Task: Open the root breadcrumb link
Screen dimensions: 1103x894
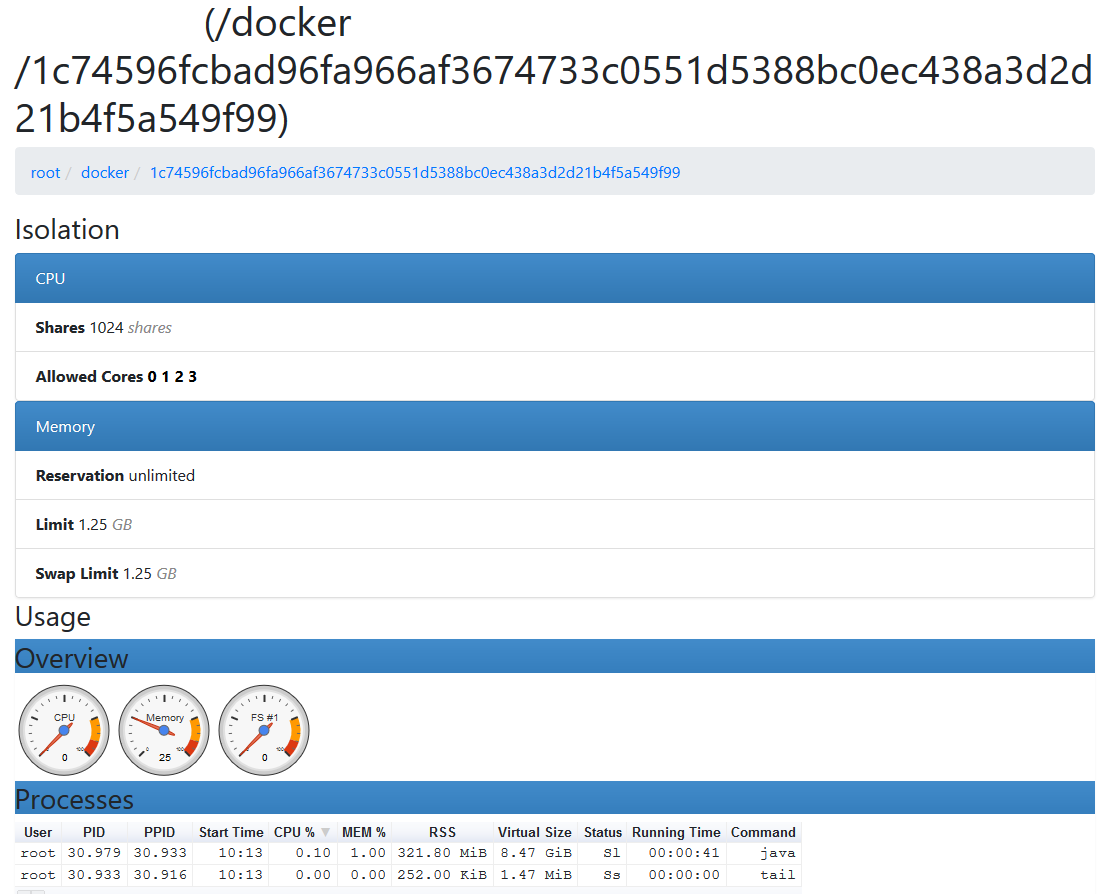Action: tap(45, 172)
